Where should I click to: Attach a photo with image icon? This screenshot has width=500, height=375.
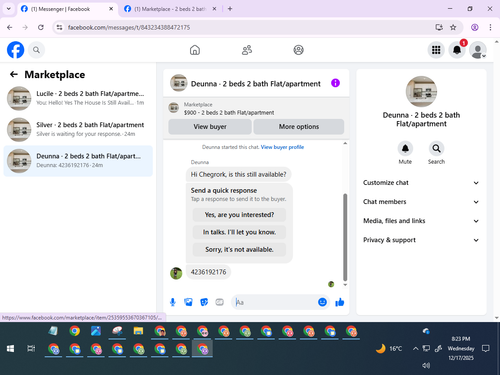pos(188,302)
